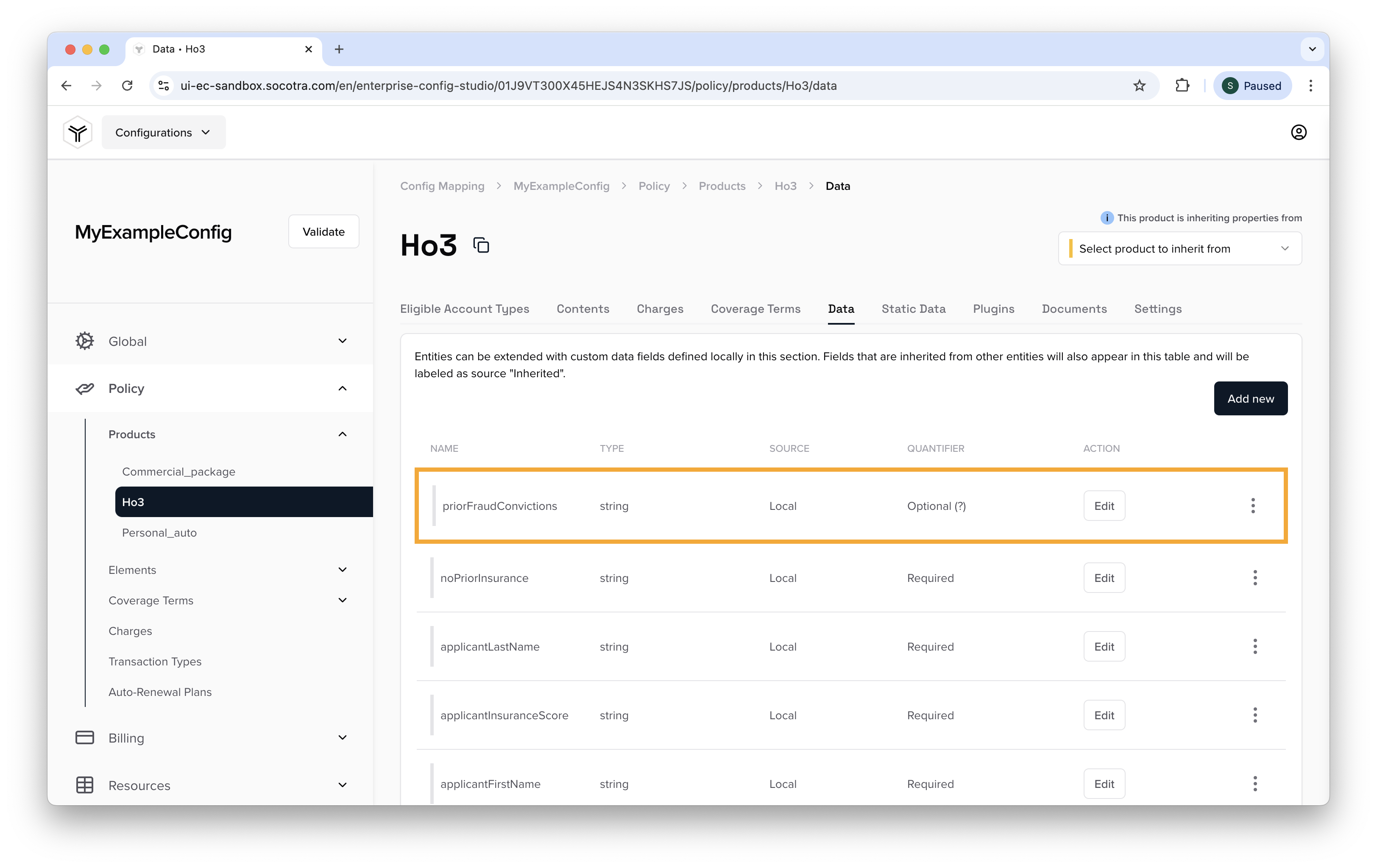Click the inheritance info icon
Image resolution: width=1377 pixels, height=868 pixels.
point(1107,218)
